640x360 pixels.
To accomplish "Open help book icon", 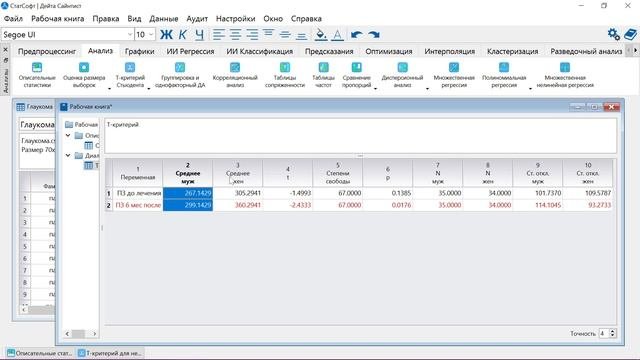I will 630,34.
